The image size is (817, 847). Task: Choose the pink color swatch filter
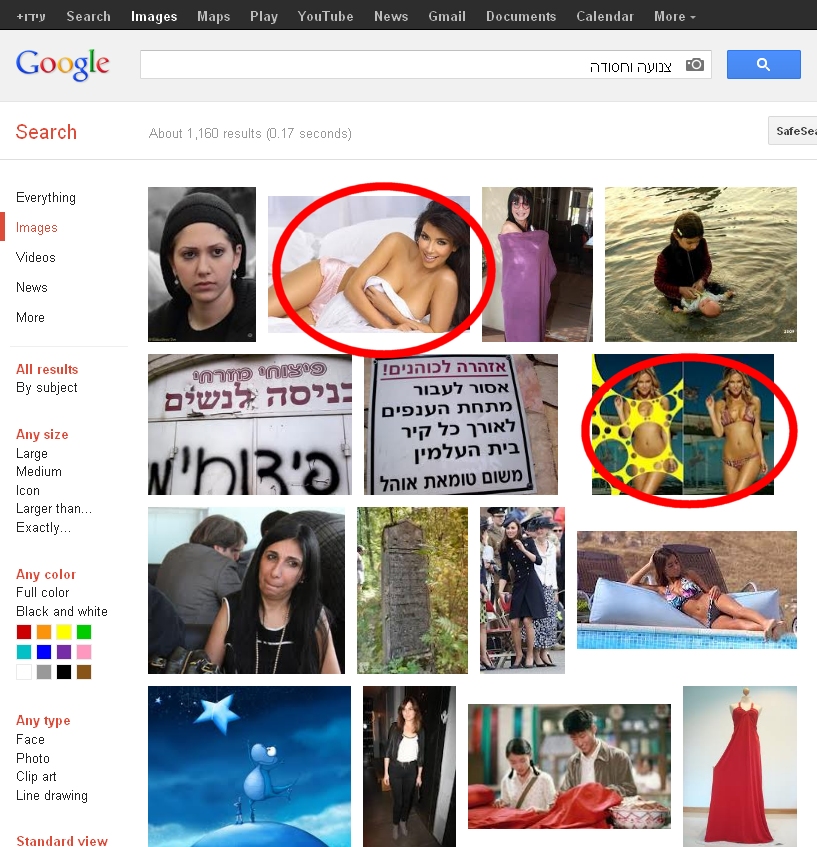pos(84,652)
